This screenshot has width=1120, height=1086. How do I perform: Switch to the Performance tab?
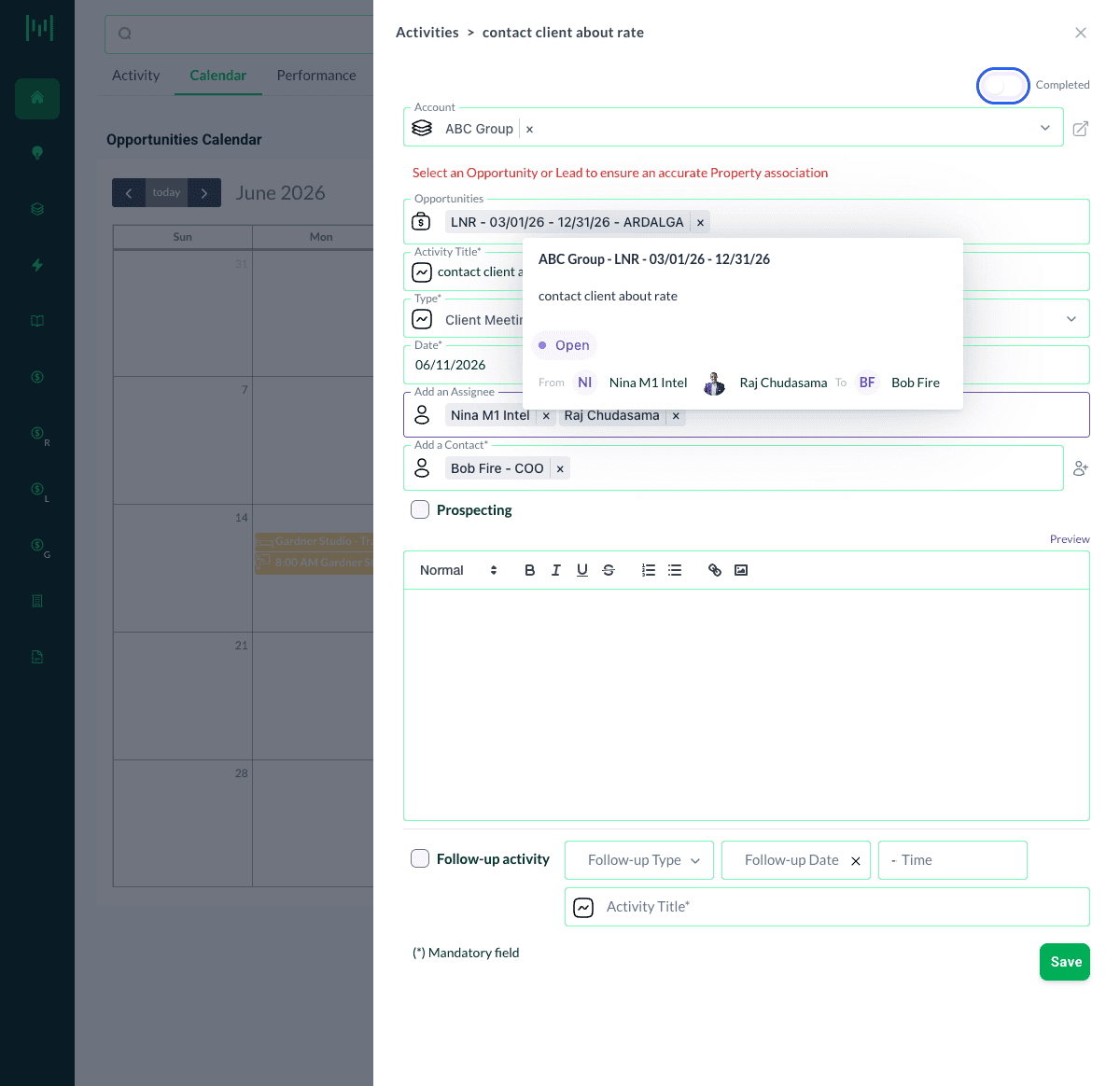(316, 76)
